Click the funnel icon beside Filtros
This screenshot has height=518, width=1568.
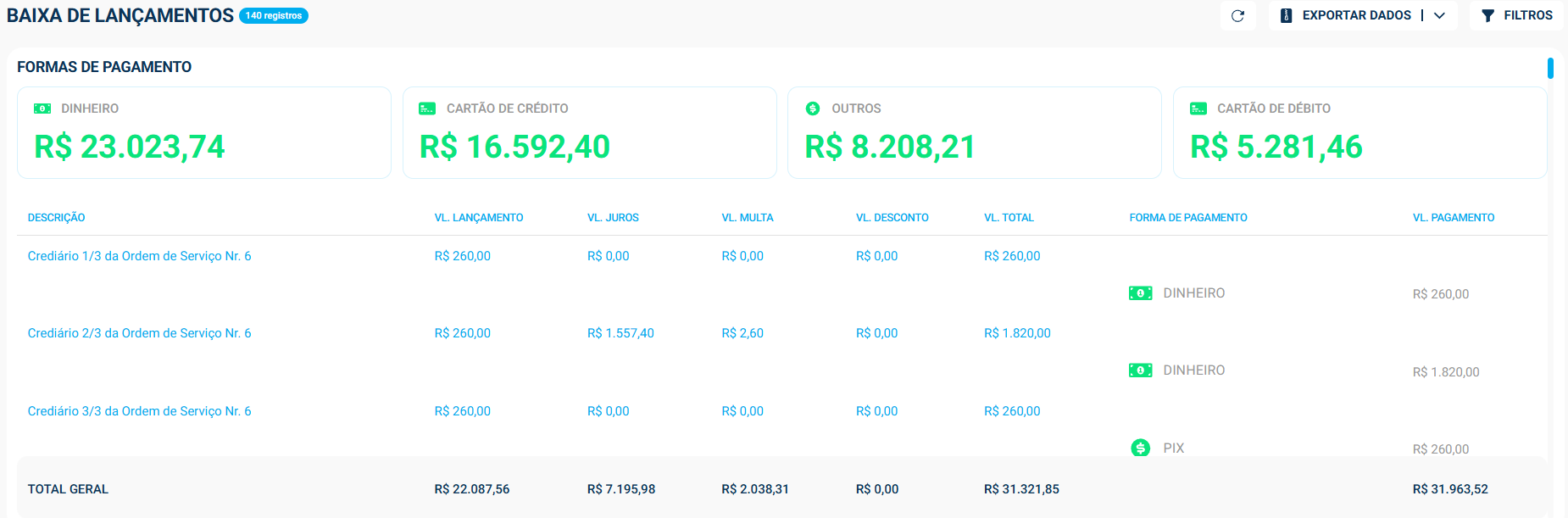[x=1487, y=16]
